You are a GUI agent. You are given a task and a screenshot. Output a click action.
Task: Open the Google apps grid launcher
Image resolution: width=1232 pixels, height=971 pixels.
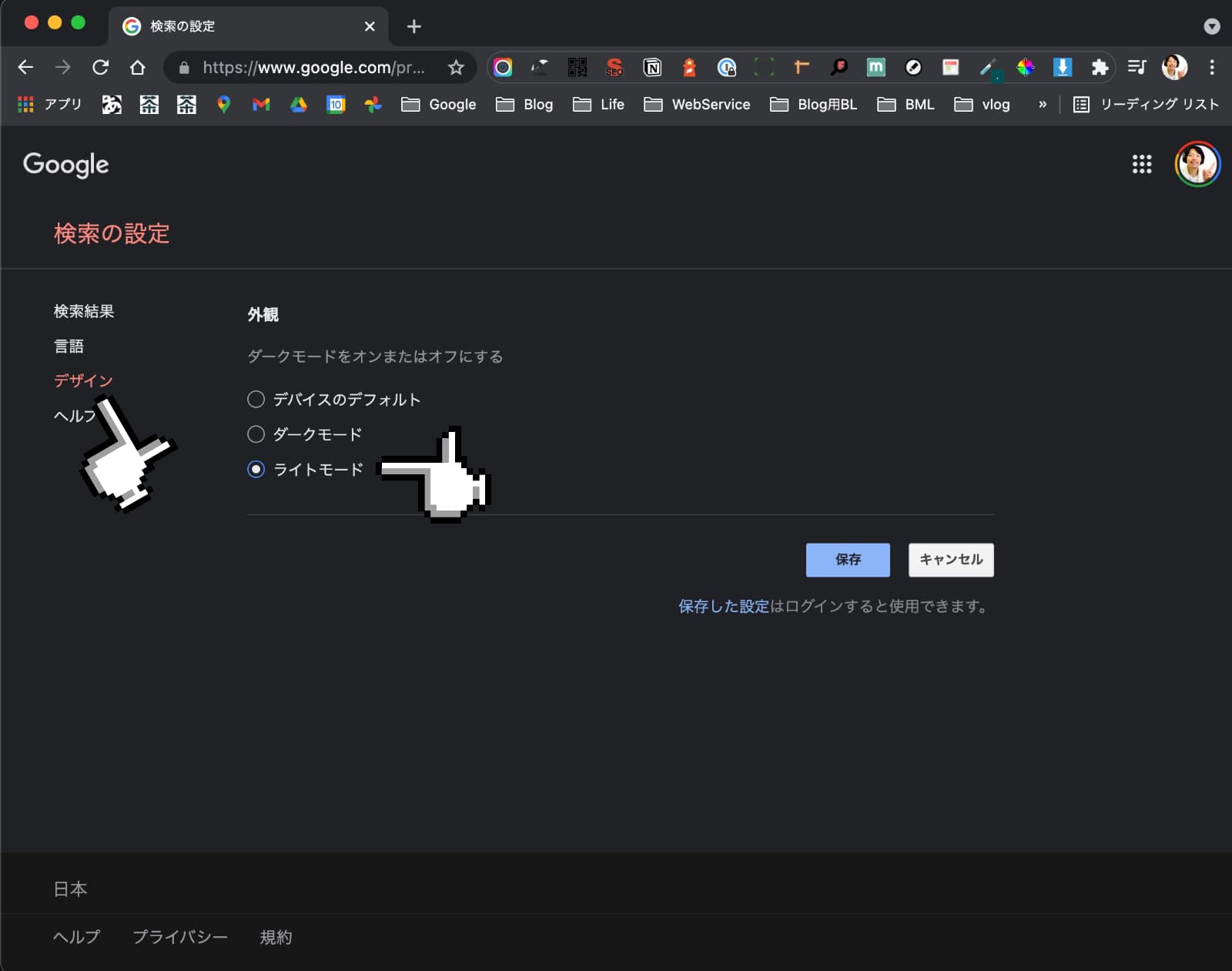click(1142, 164)
